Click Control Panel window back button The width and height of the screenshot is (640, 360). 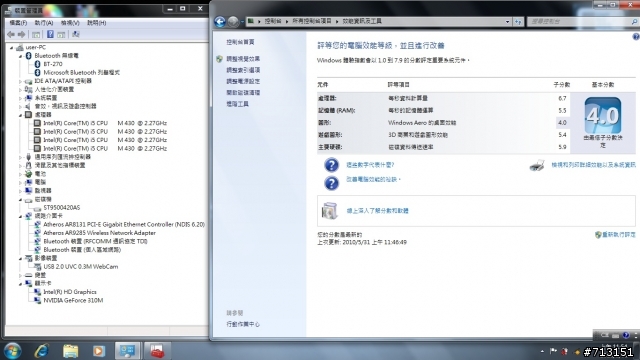pos(220,22)
